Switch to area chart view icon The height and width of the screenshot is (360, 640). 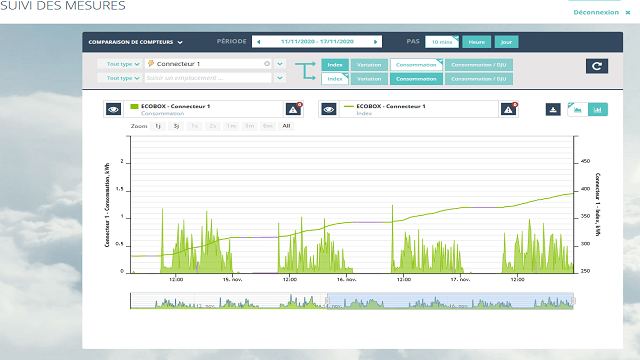click(578, 109)
